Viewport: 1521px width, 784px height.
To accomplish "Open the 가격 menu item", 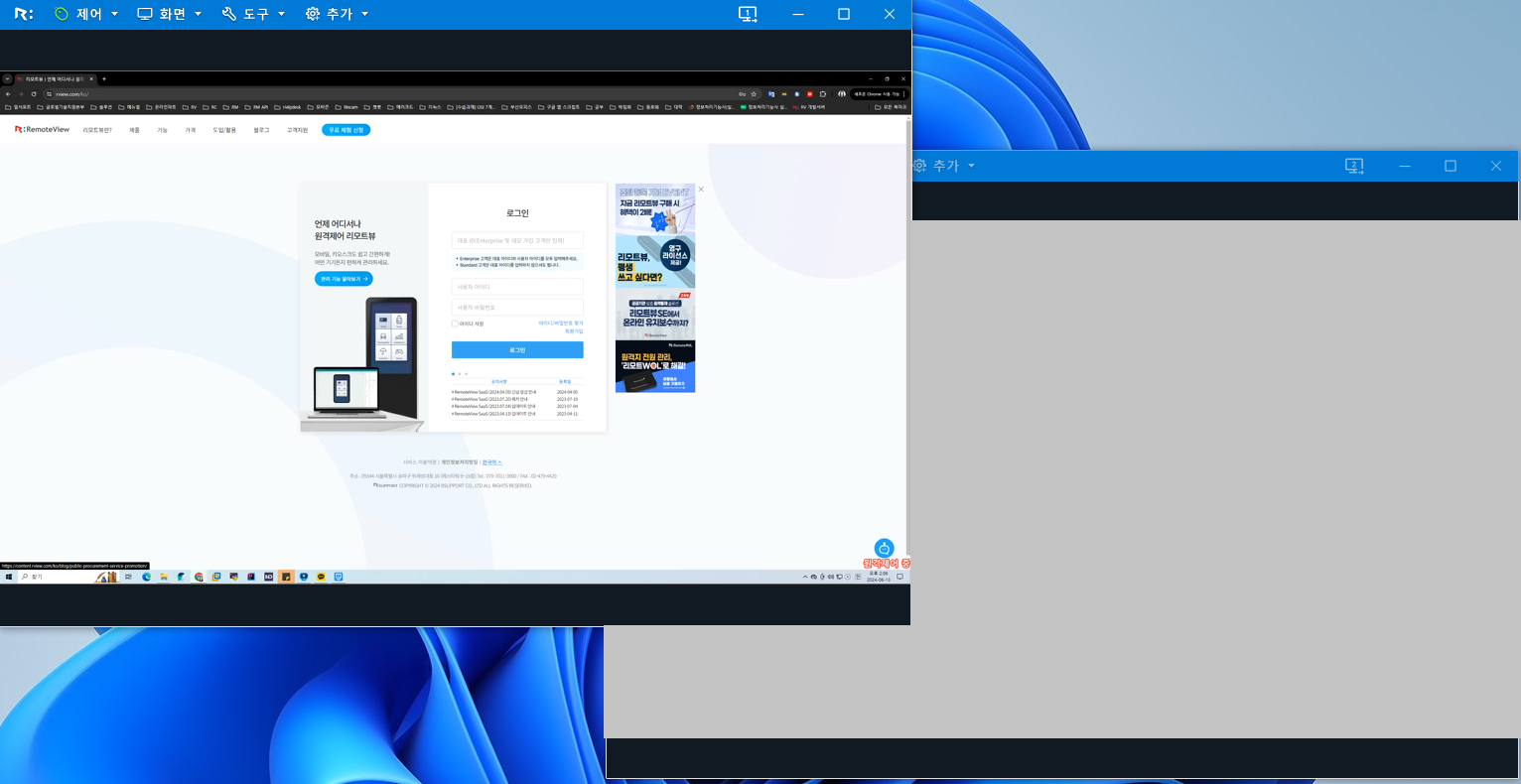I will 191,130.
